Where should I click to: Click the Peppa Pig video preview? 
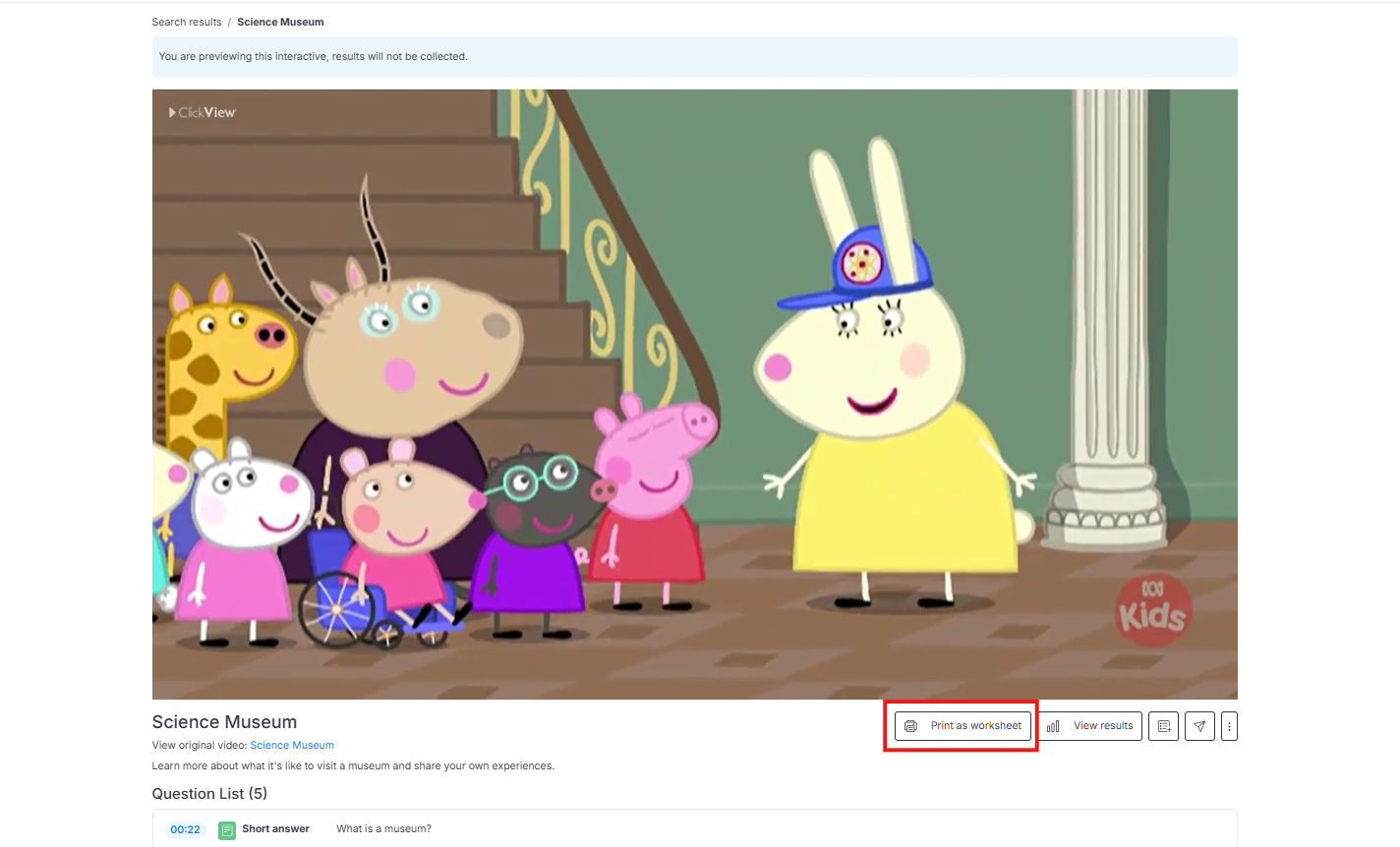click(694, 394)
